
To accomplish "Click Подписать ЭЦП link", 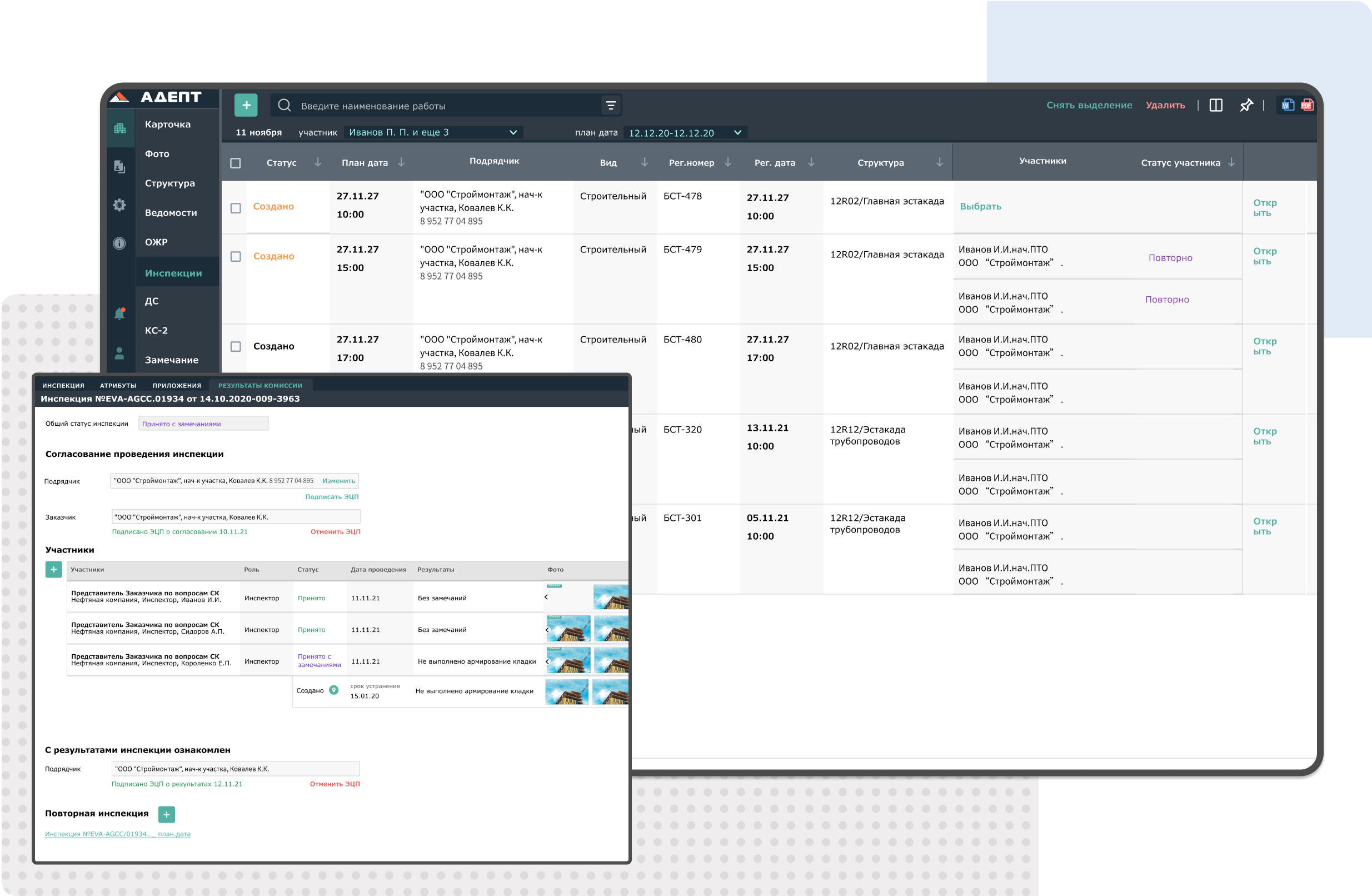I will coord(332,496).
